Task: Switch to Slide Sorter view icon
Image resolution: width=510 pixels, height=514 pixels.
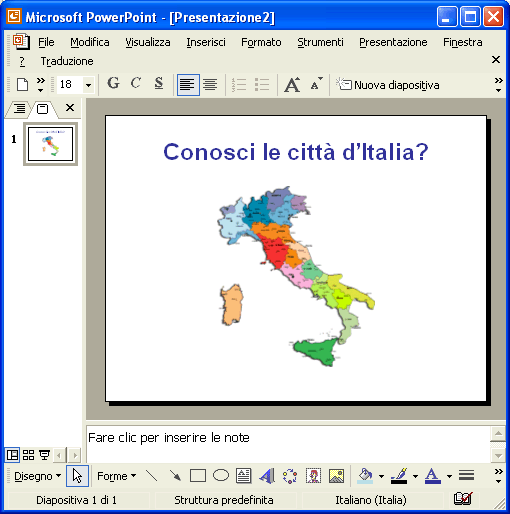Action: coord(28,455)
